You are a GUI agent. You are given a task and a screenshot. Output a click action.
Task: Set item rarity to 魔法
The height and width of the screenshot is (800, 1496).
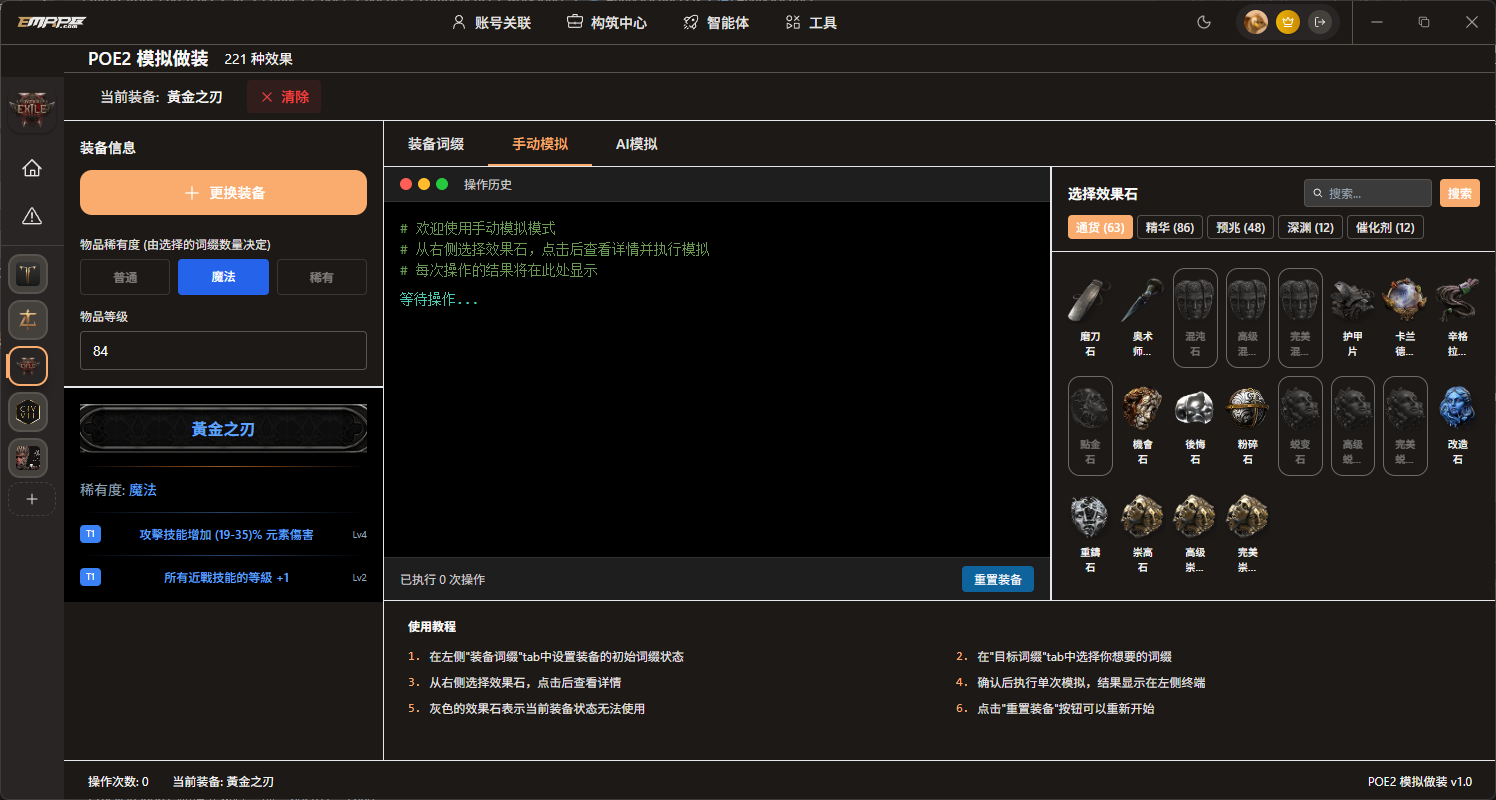click(223, 277)
